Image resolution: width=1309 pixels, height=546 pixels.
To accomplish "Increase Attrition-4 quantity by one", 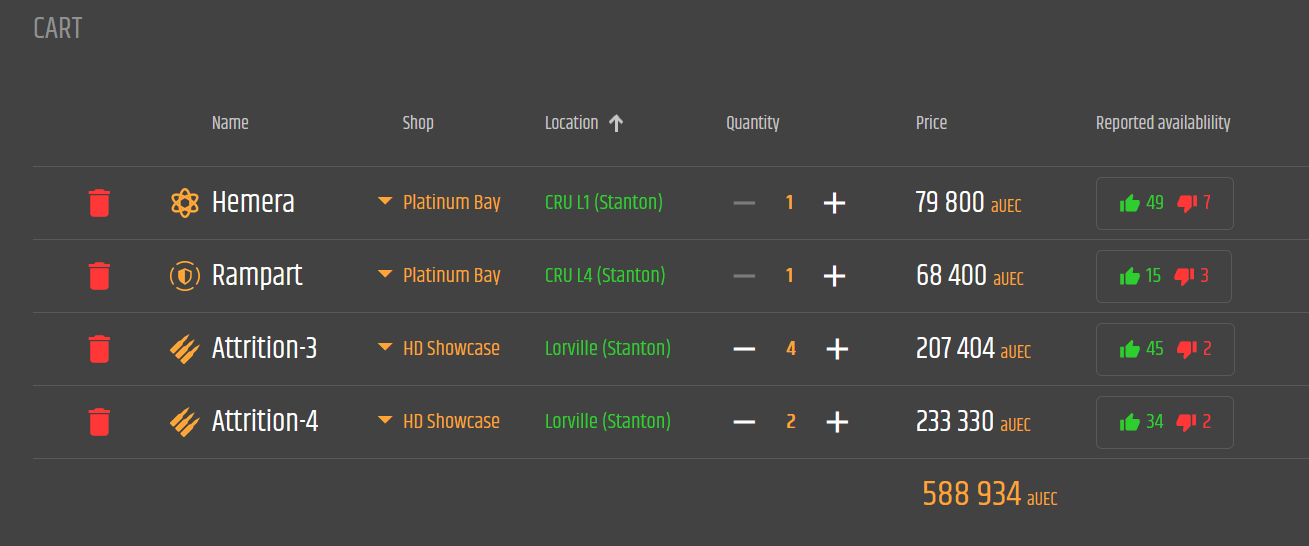I will (837, 422).
